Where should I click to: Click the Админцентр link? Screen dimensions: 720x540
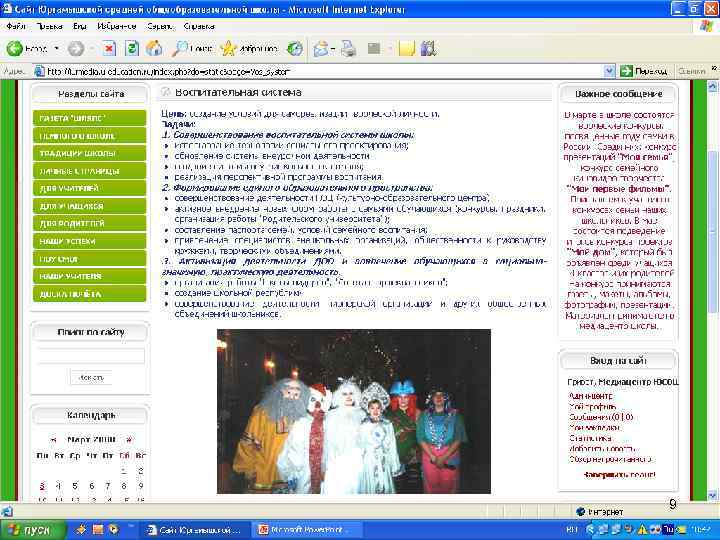tap(591, 396)
